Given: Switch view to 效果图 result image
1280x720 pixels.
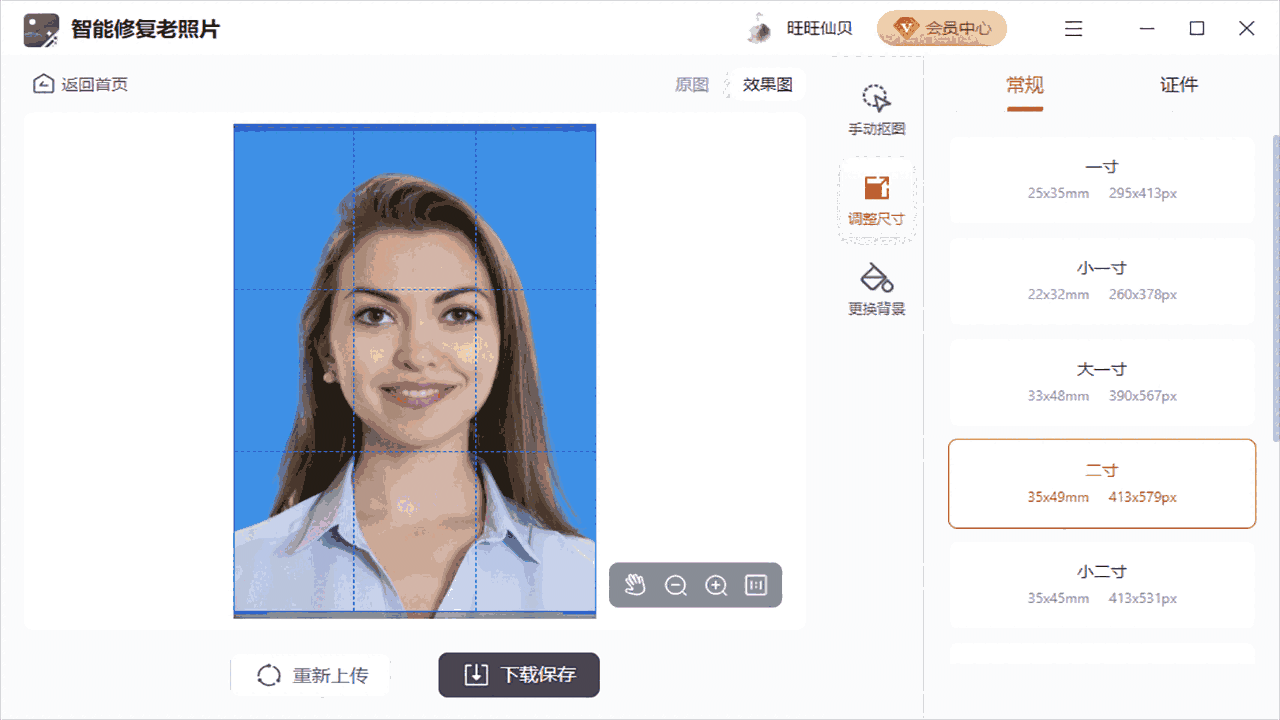Looking at the screenshot, I should click(765, 84).
